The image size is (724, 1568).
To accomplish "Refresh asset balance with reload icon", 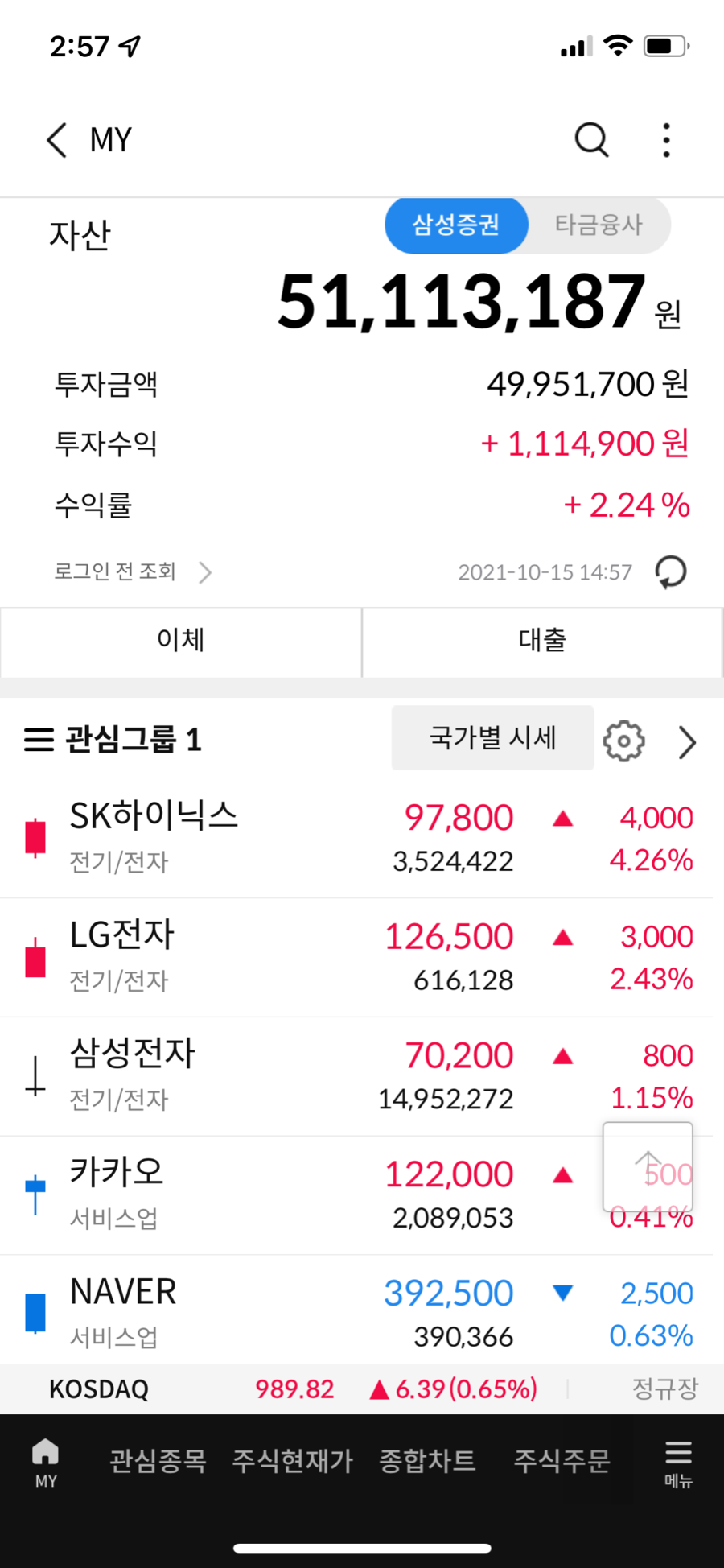I will 670,572.
